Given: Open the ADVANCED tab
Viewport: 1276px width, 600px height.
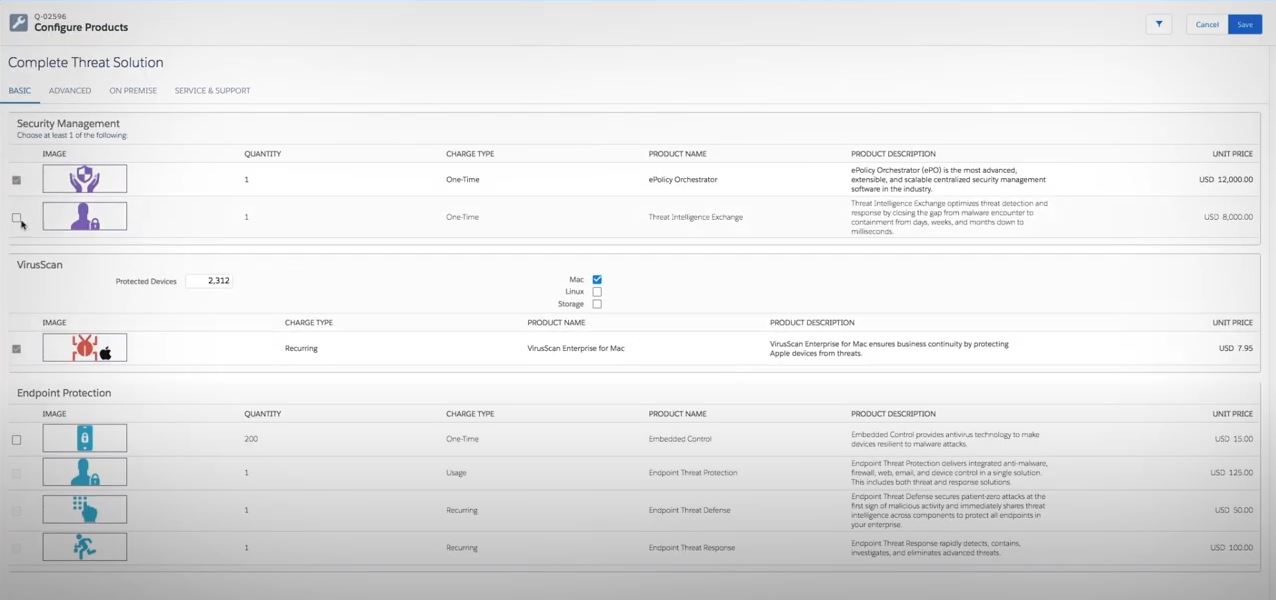Looking at the screenshot, I should click(70, 90).
